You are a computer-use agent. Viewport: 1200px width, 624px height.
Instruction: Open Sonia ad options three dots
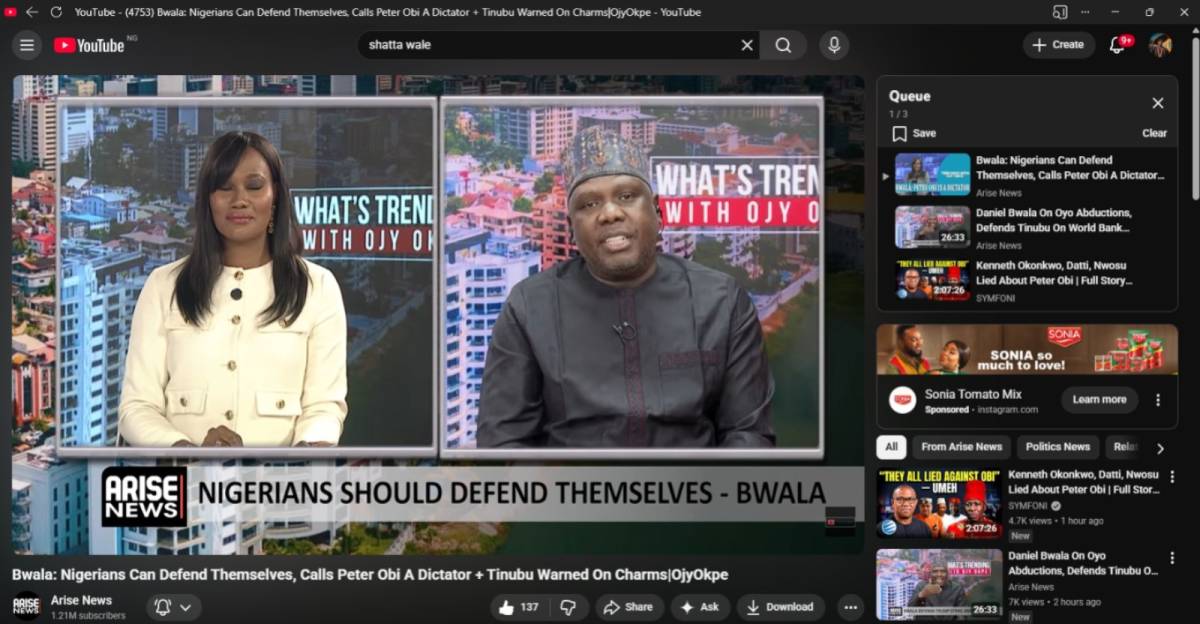pos(1158,400)
